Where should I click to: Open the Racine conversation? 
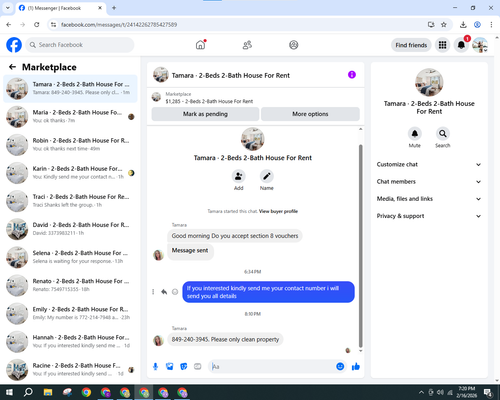coord(70,369)
